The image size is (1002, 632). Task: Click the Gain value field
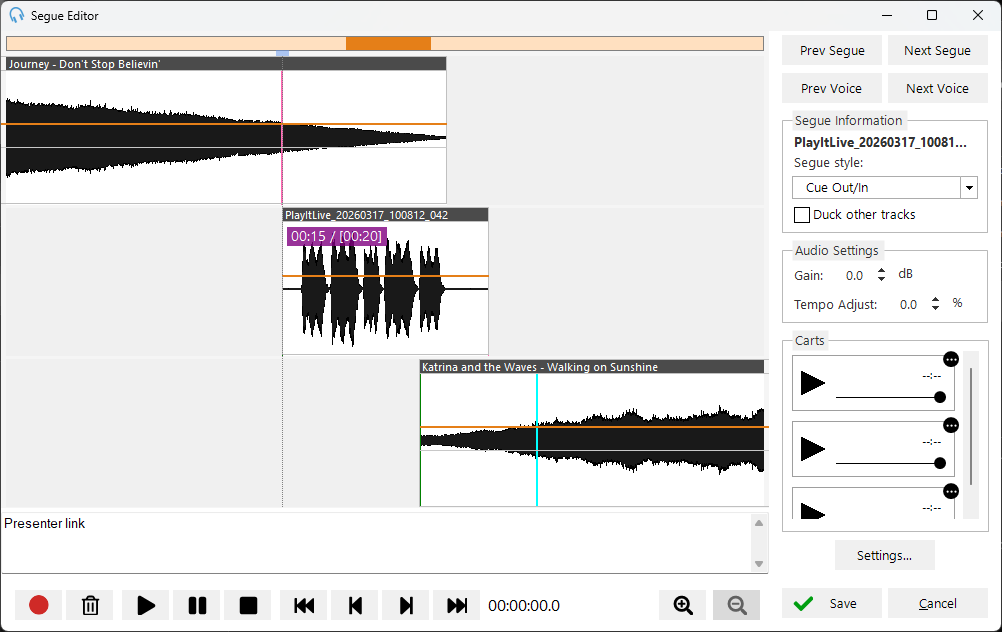point(854,275)
